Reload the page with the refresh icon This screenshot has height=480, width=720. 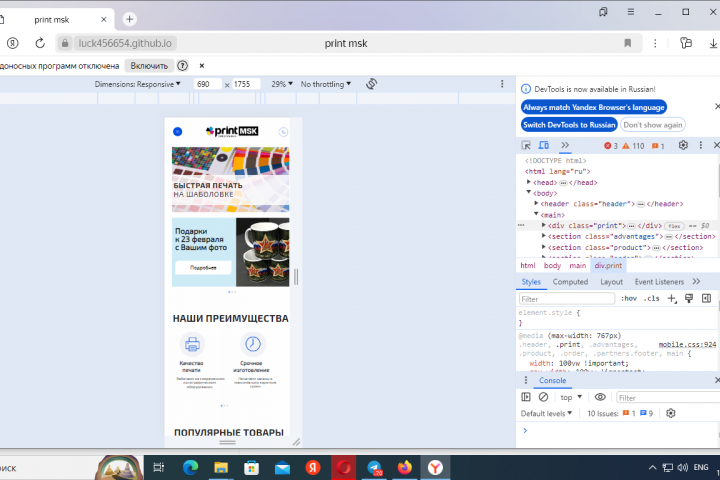40,43
